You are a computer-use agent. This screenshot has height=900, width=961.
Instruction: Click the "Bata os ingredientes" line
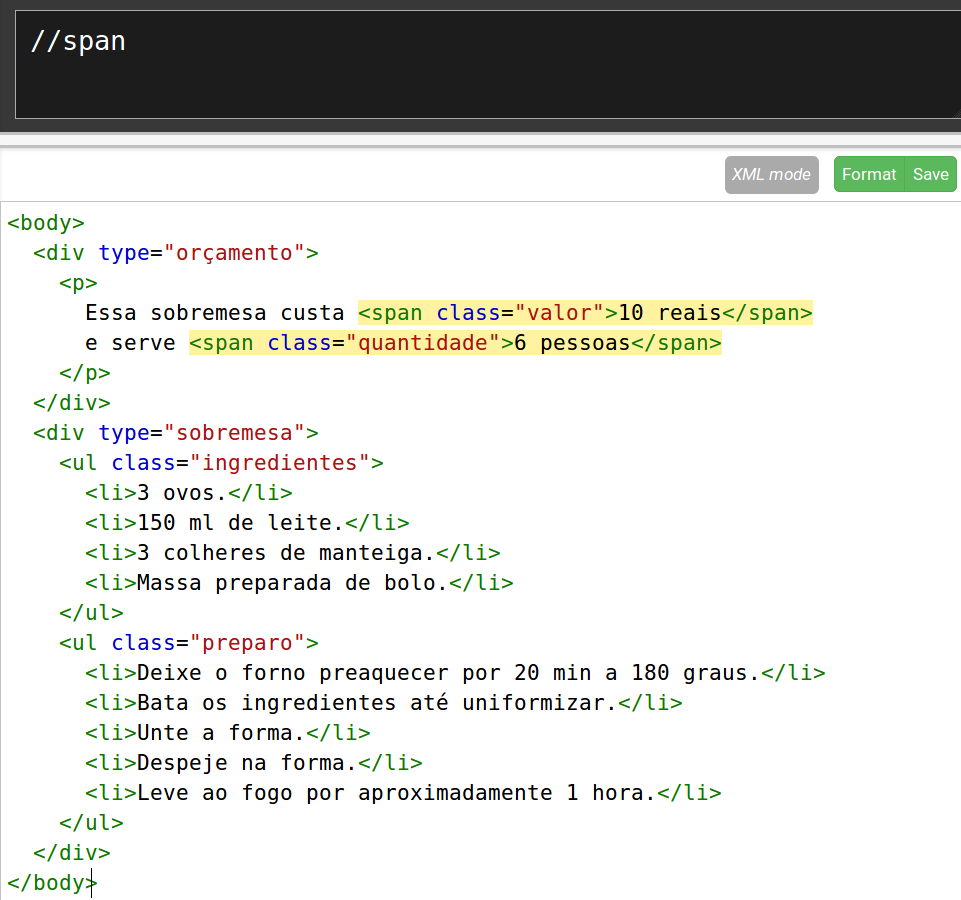(383, 703)
